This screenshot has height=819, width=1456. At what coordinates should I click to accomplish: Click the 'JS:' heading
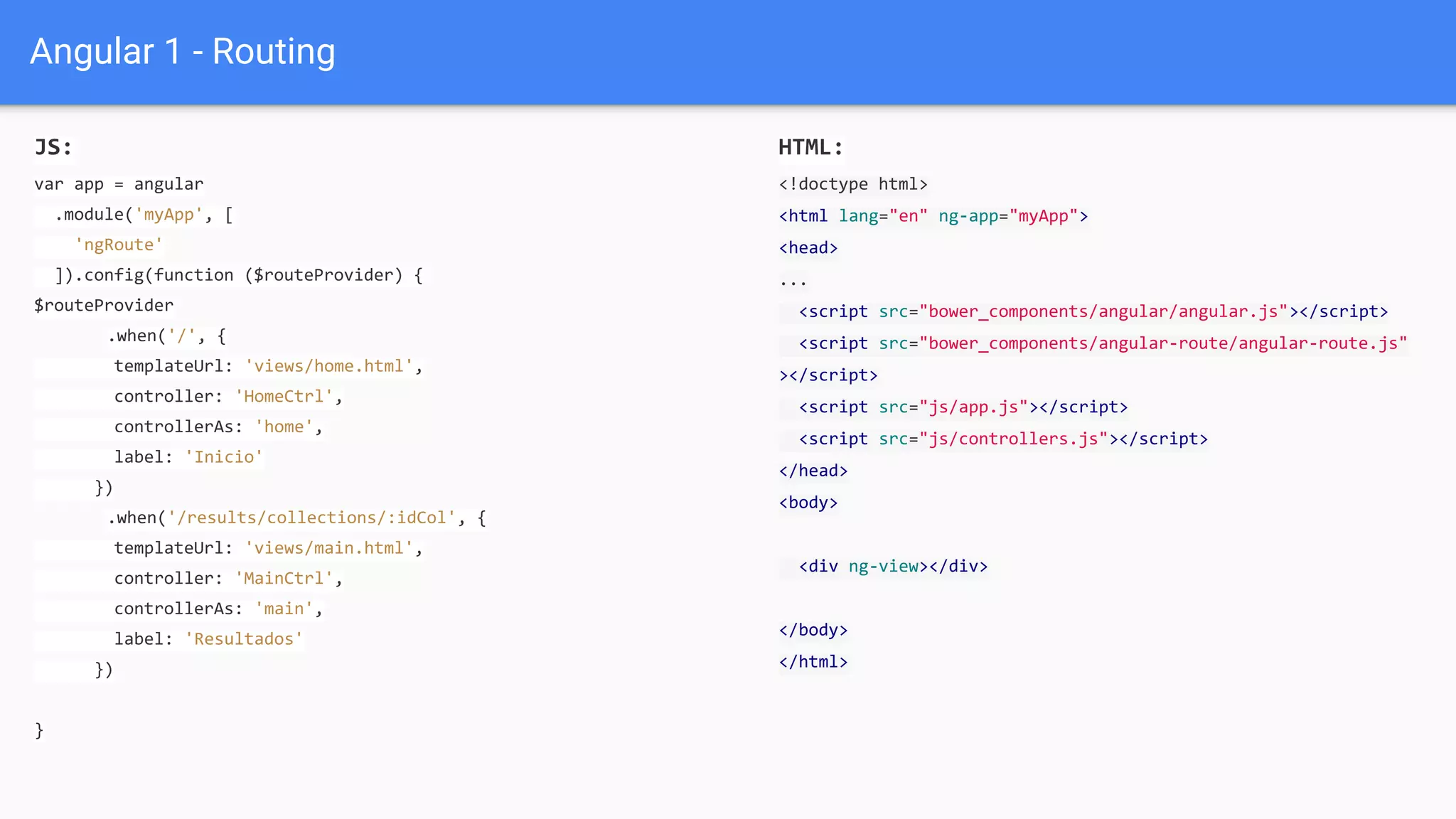tap(53, 147)
